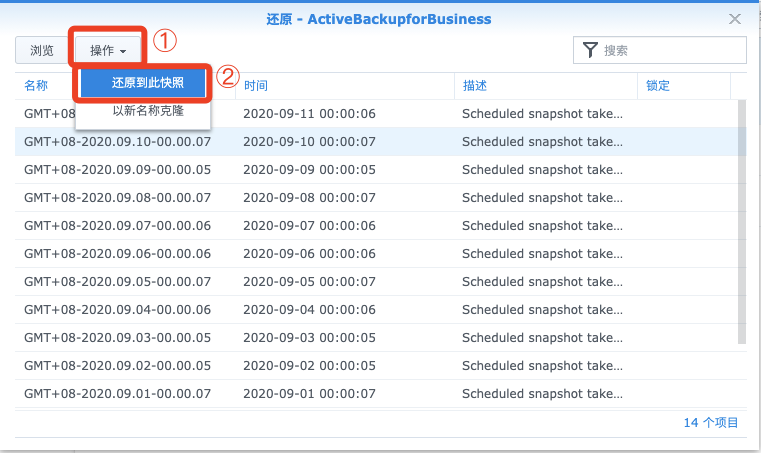Click the 2020-09-11 00:00:06 time cell
Image resolution: width=761 pixels, height=453 pixels.
(309, 114)
